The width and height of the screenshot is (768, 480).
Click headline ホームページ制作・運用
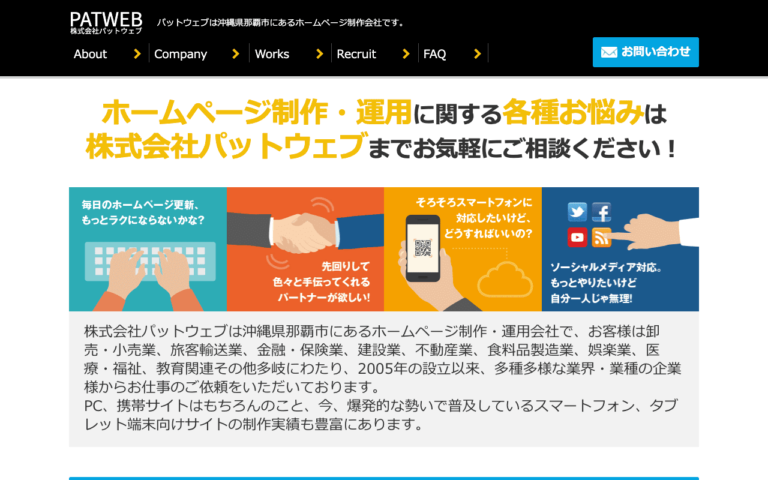point(257,112)
